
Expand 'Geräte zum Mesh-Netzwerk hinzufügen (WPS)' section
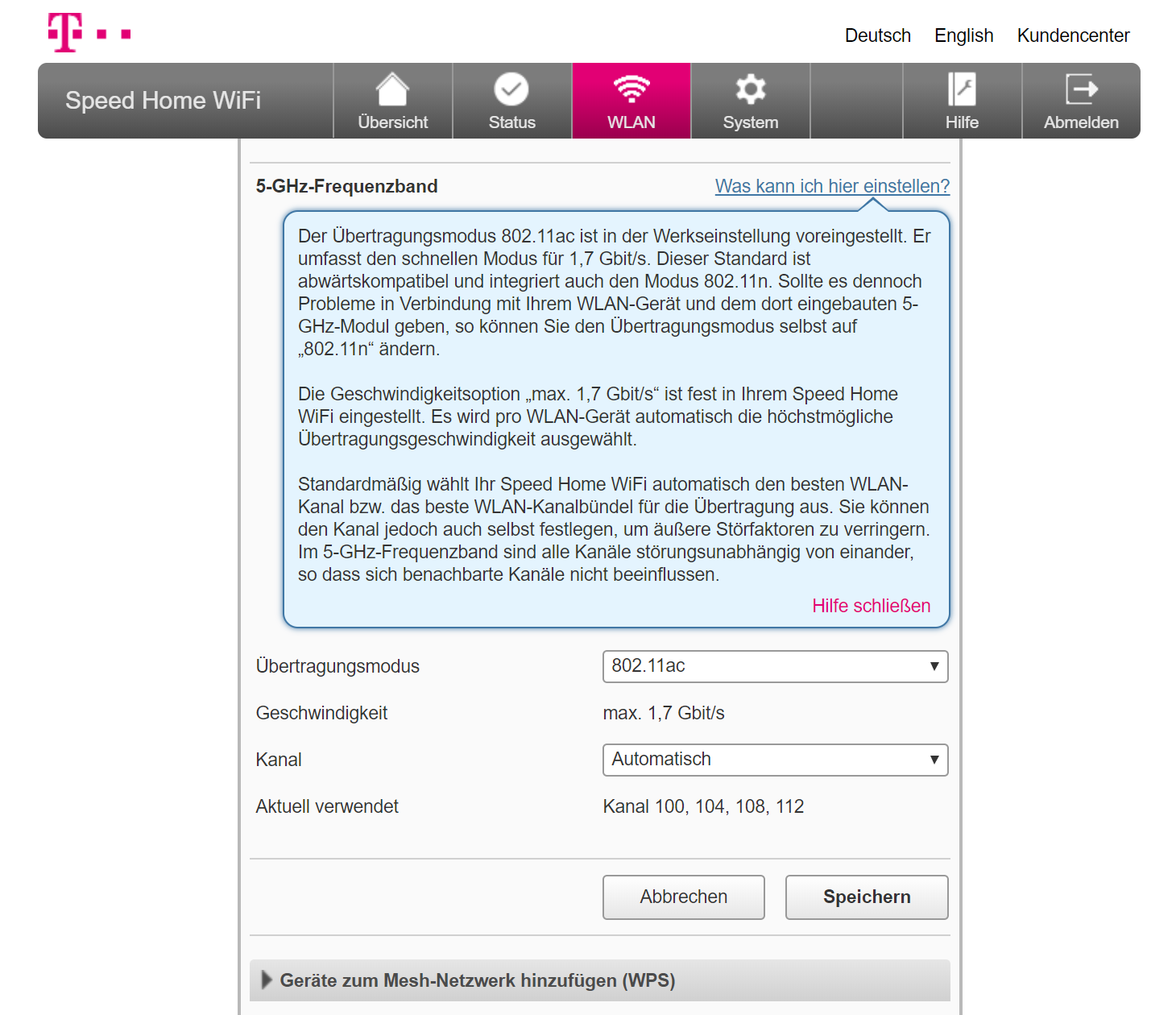click(600, 980)
